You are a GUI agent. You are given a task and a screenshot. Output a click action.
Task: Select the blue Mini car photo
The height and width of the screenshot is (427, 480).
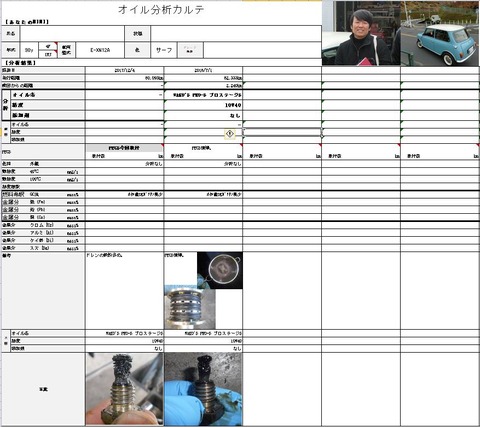click(440, 33)
